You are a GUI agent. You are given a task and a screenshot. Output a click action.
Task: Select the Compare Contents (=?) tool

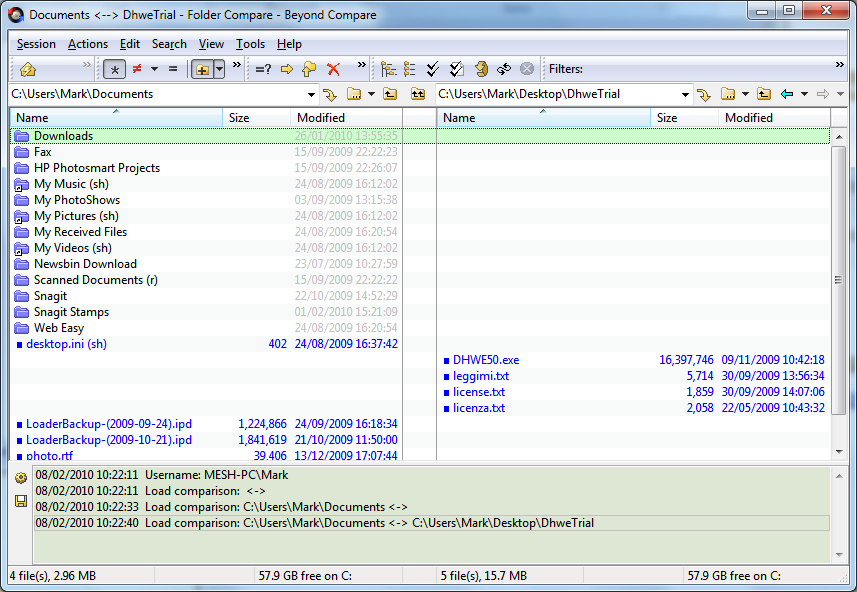pos(261,68)
